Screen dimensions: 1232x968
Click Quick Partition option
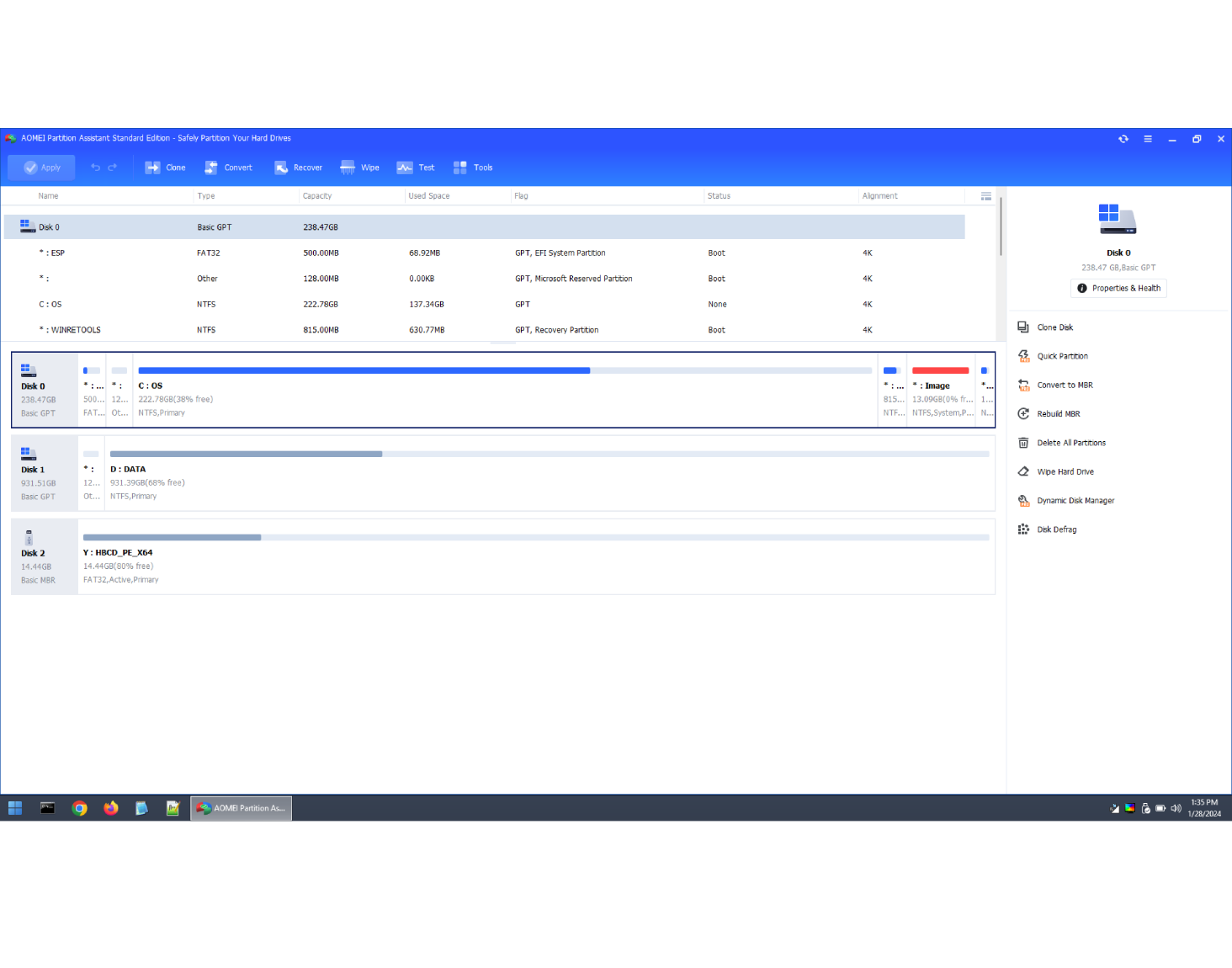1062,356
